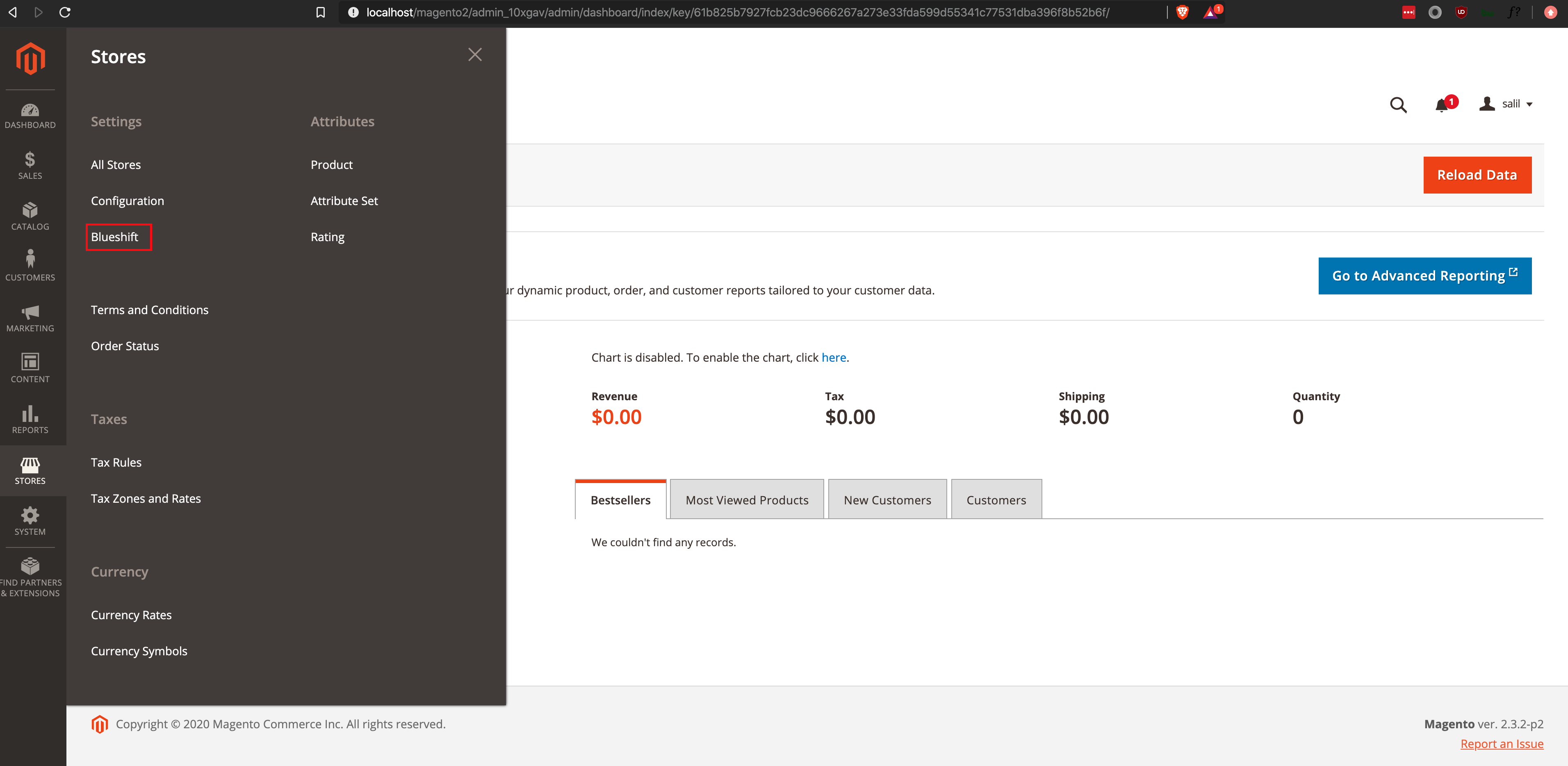Image resolution: width=1568 pixels, height=766 pixels.
Task: Click the browser forward arrow
Action: [39, 12]
